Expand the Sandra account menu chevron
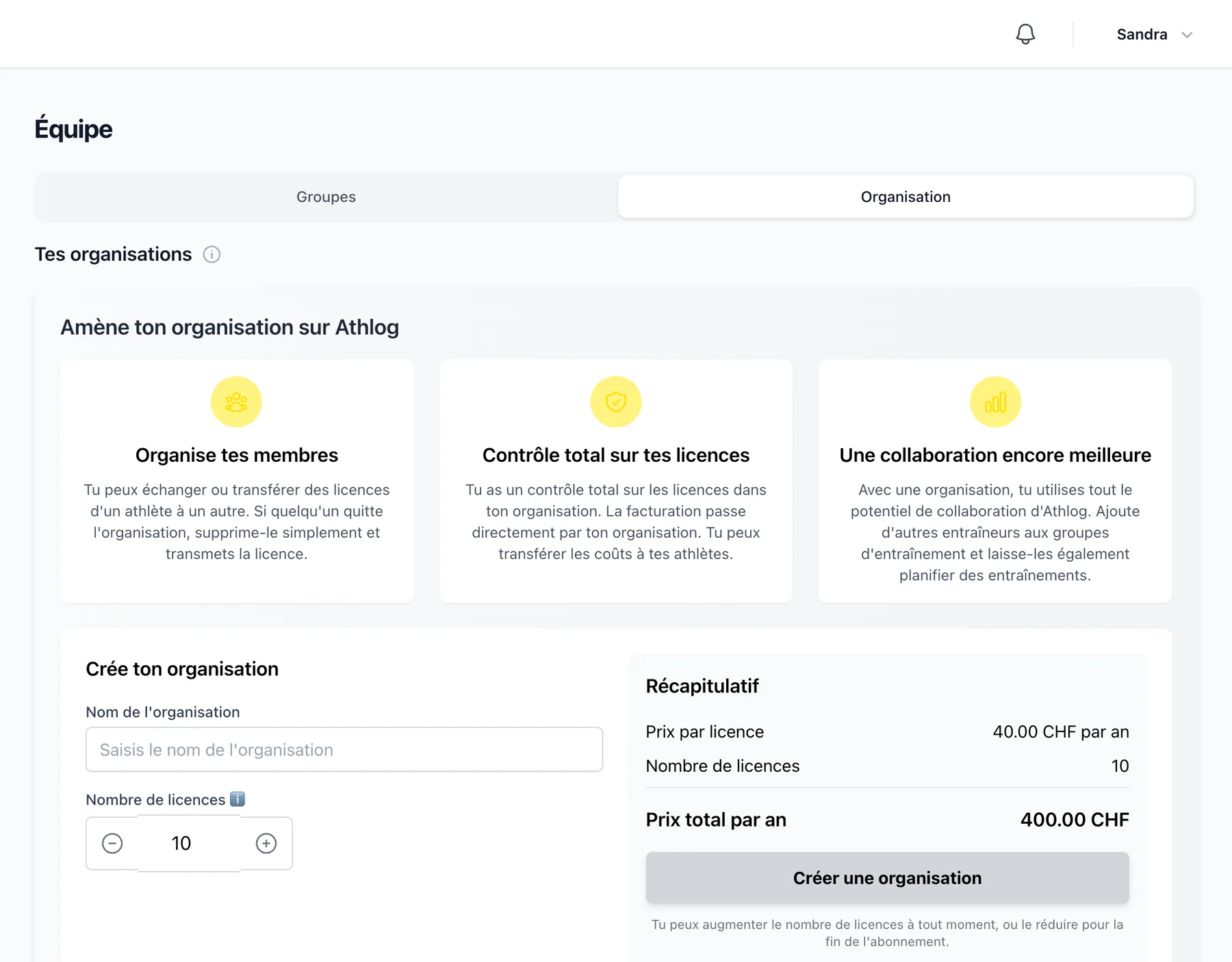This screenshot has width=1232, height=962. pos(1187,35)
